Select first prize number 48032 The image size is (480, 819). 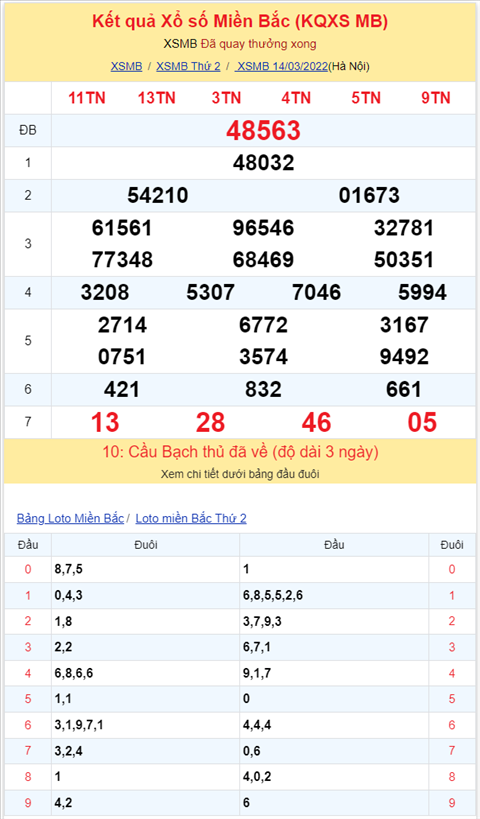(x=263, y=163)
